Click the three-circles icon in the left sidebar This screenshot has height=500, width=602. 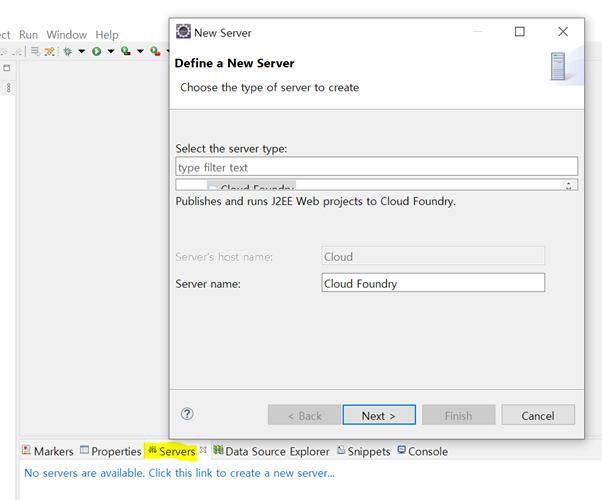pos(9,88)
